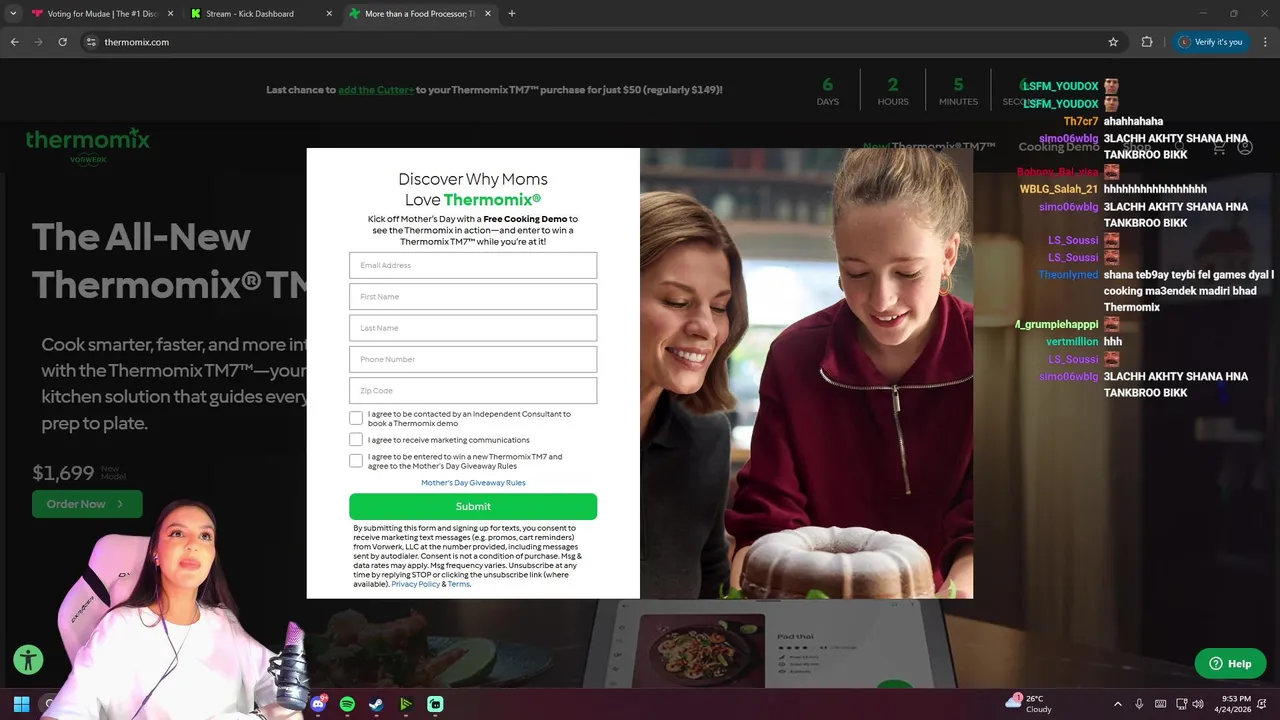Screen dimensions: 1280x720
Task: Check the receive marketing communications box
Action: pos(356,439)
